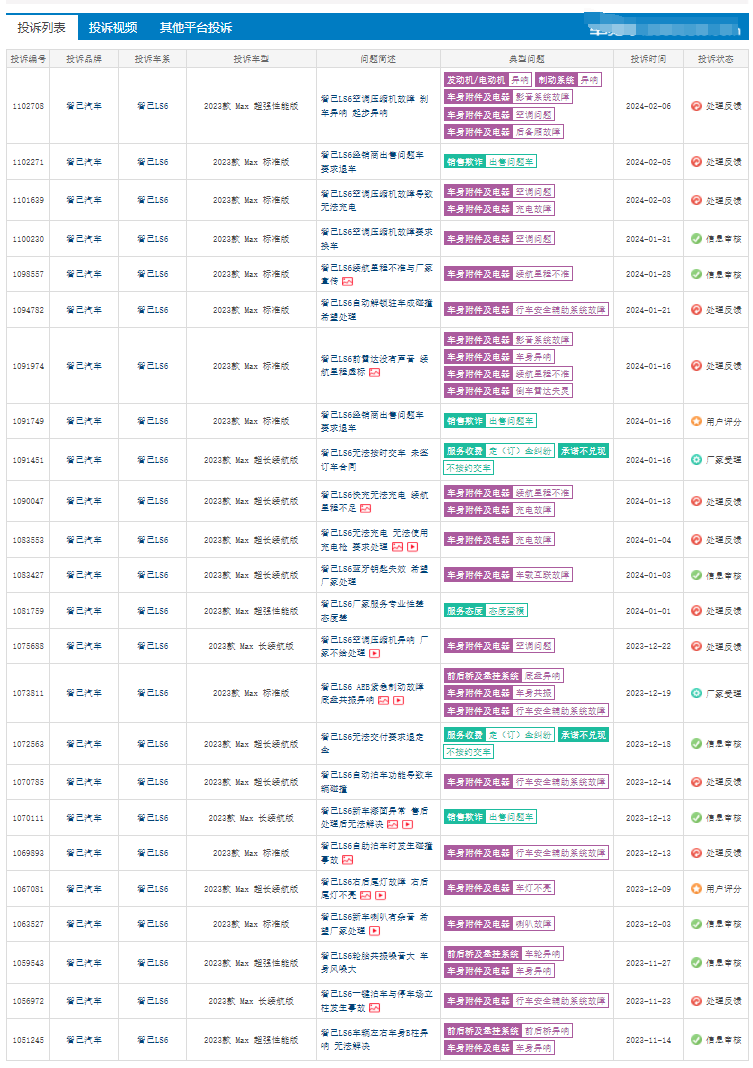Screen dimensions: 753x1068
Task: Switch to the 投诉视频 tab
Action: pos(113,27)
